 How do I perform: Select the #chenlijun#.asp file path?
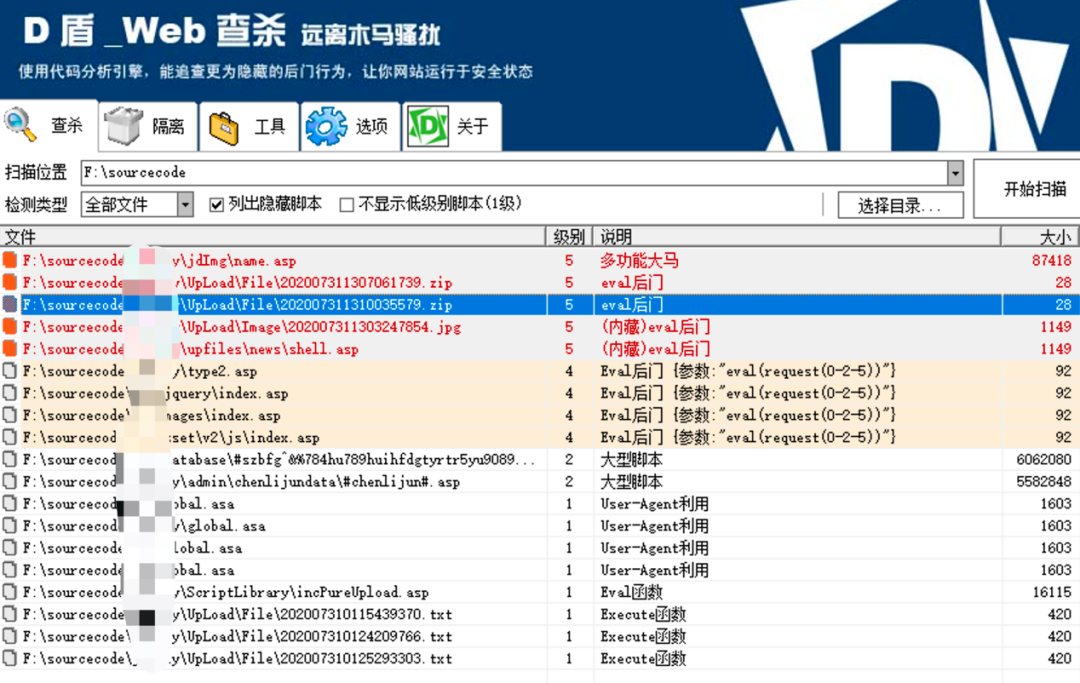point(241,481)
